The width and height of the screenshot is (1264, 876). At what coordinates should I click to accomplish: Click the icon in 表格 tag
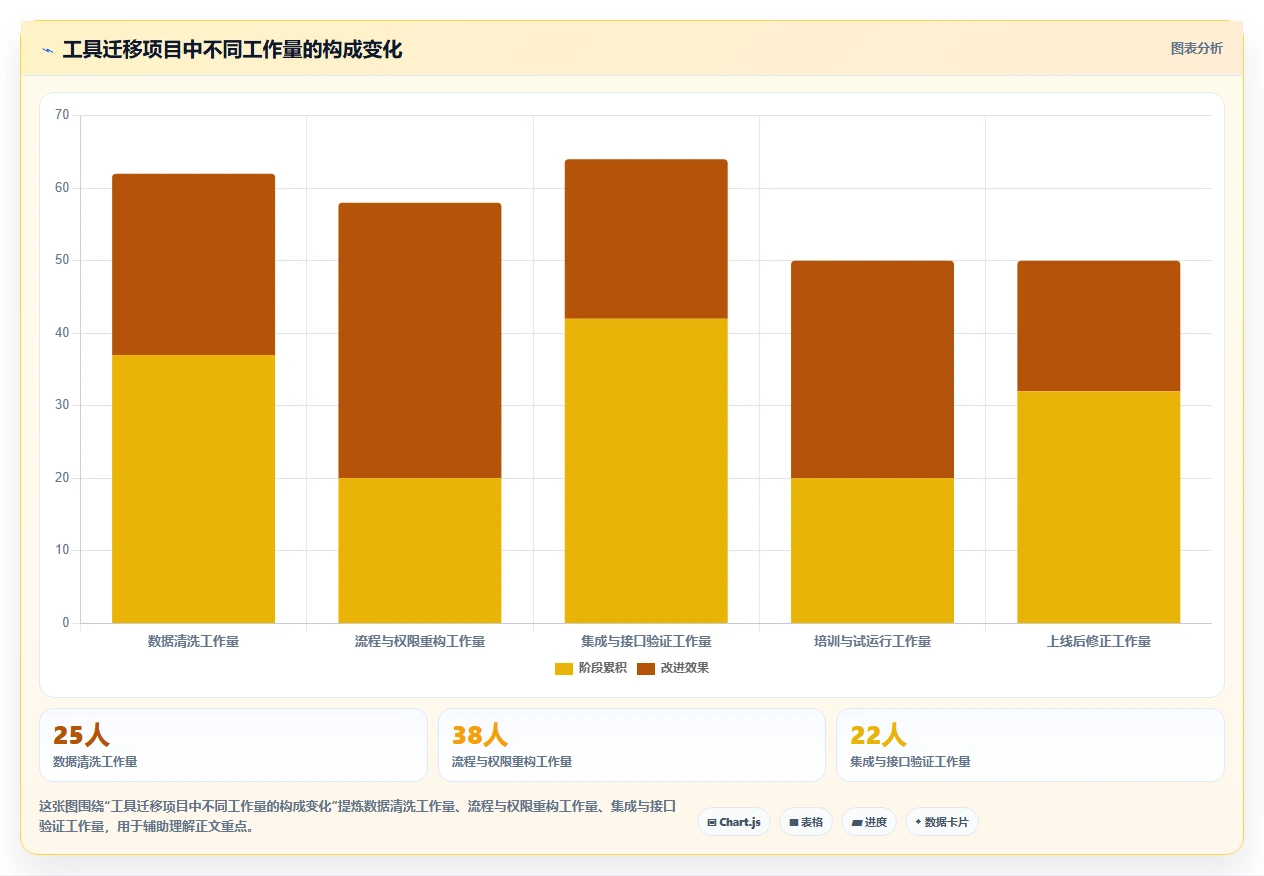pos(794,823)
